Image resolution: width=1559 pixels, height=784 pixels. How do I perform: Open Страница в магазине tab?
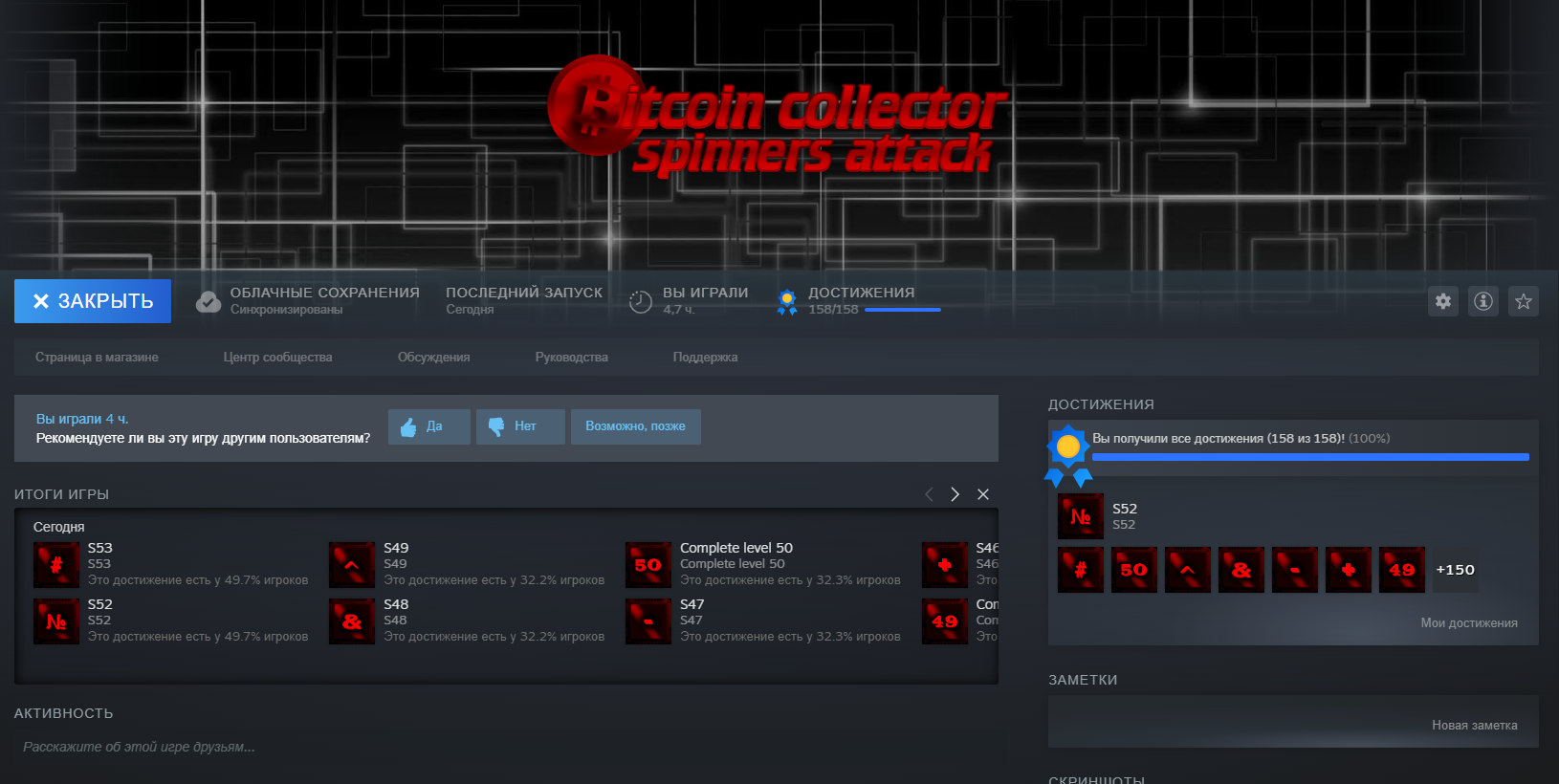97,357
